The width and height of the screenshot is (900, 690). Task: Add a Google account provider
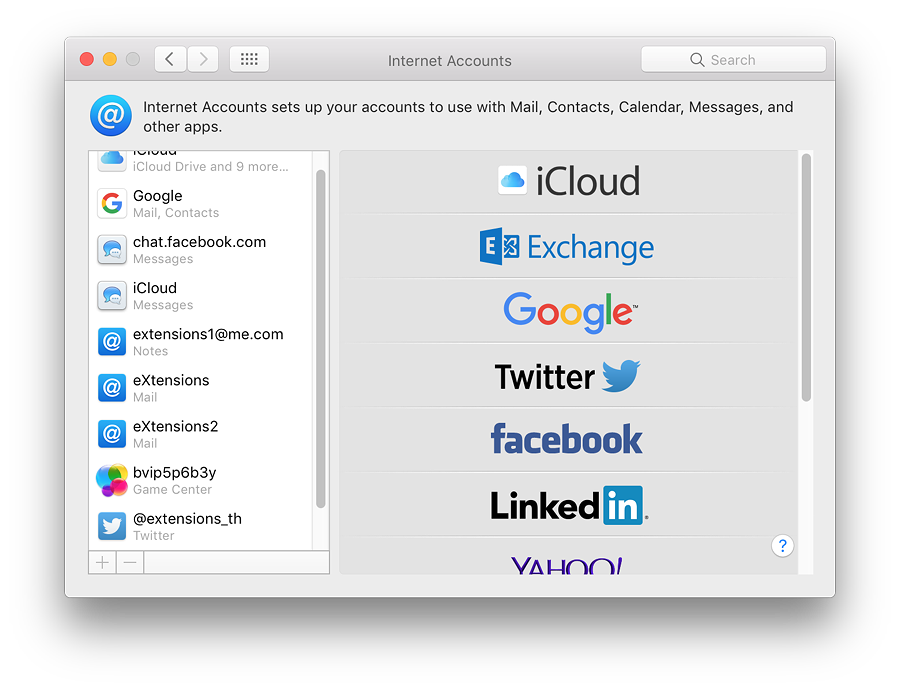click(x=568, y=312)
